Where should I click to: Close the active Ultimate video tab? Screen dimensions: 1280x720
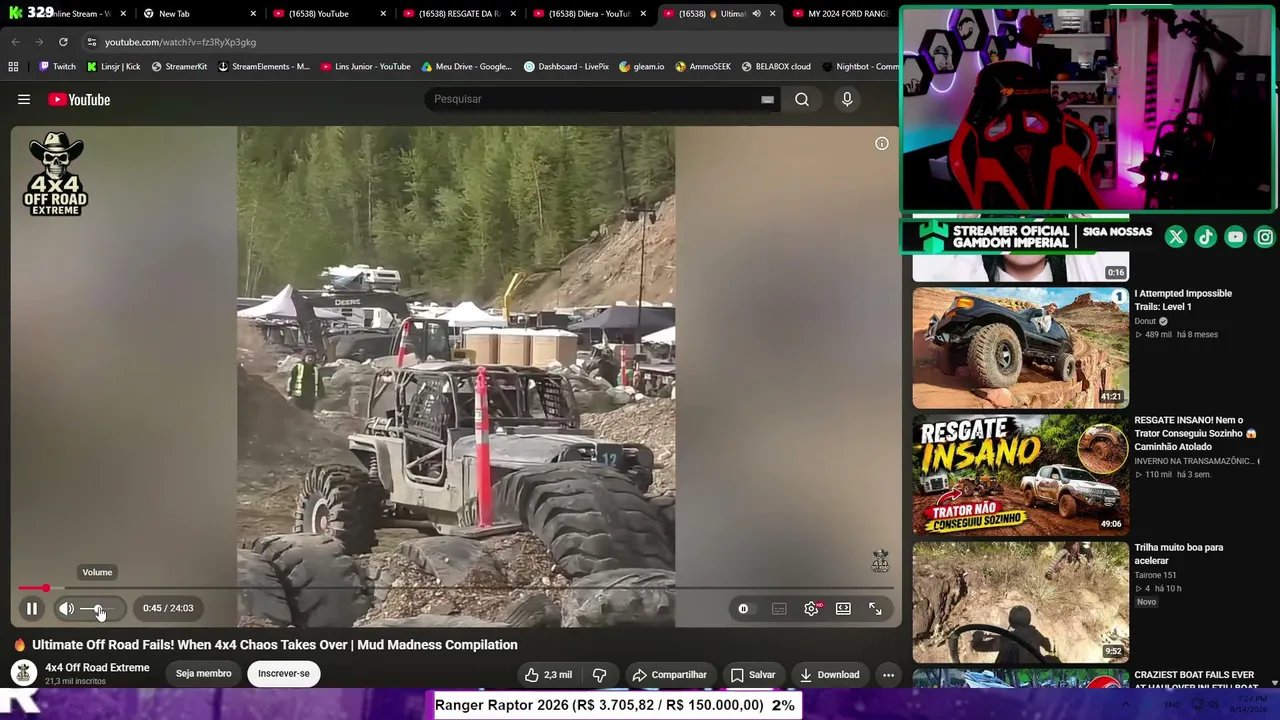[772, 14]
